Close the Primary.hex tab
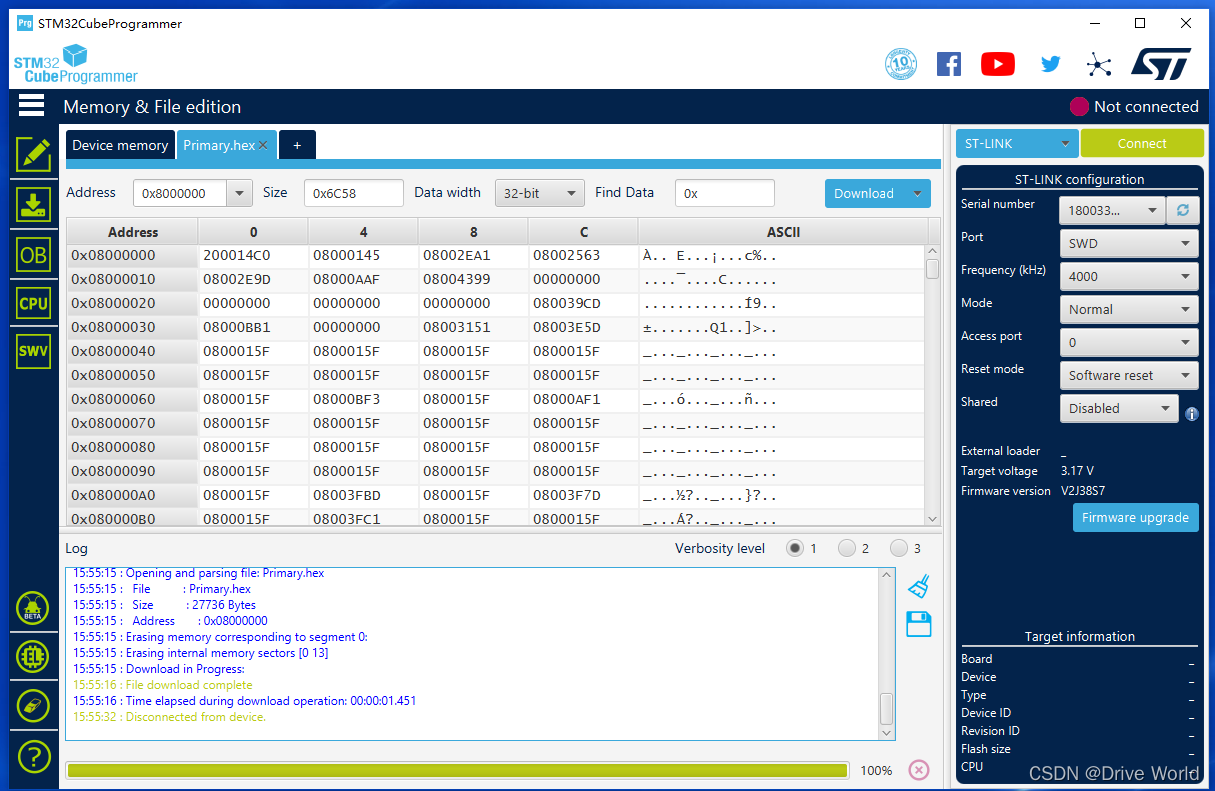1215x791 pixels. [264, 145]
